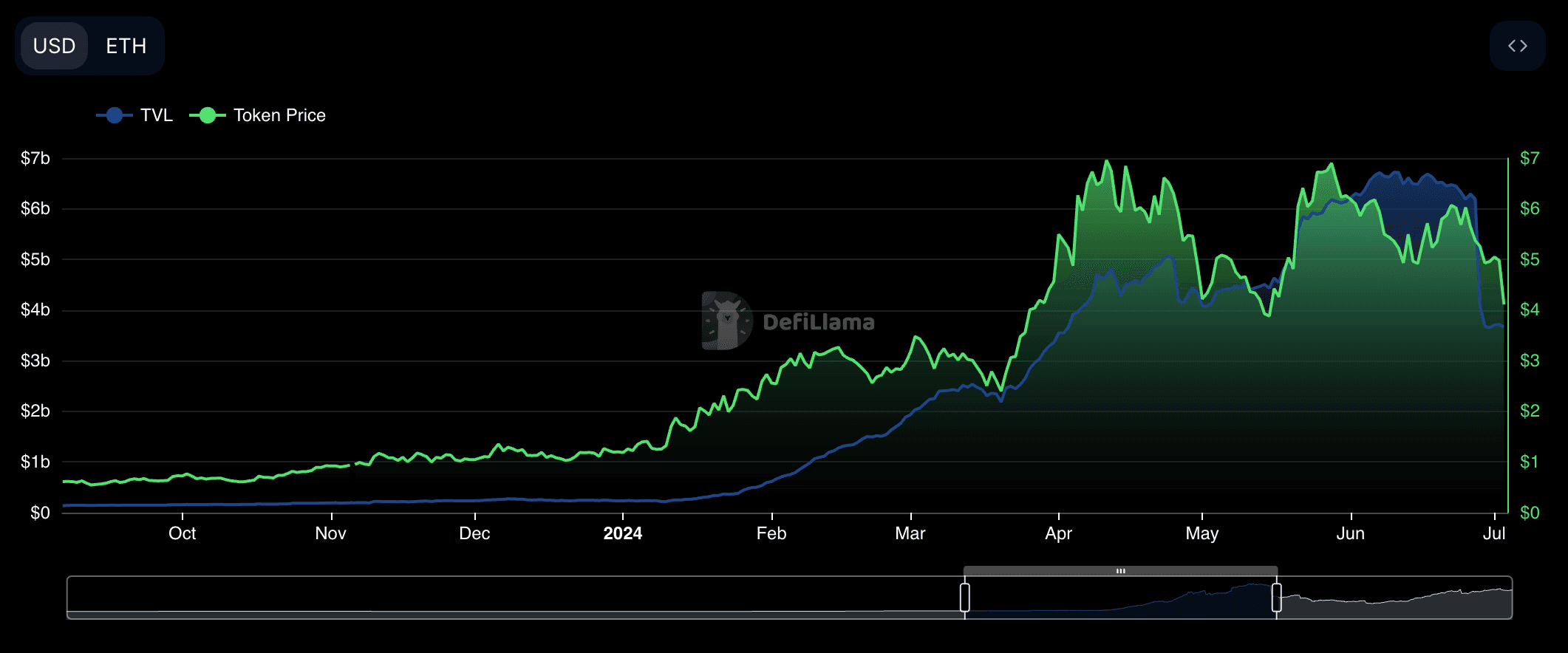The width and height of the screenshot is (1568, 653).
Task: Switch chart denomination to ETH
Action: tap(126, 46)
